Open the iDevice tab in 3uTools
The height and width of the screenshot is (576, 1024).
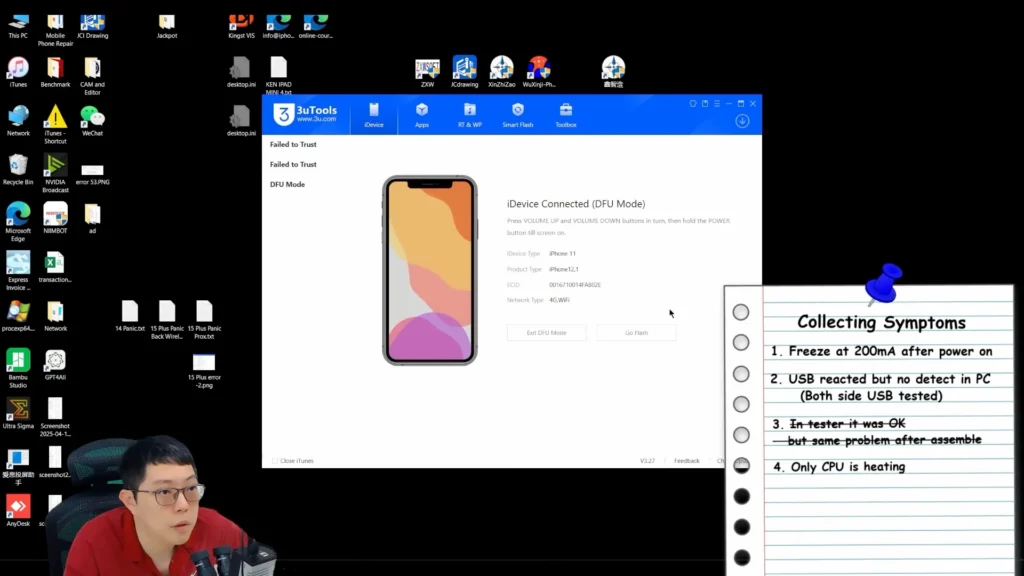pos(374,115)
